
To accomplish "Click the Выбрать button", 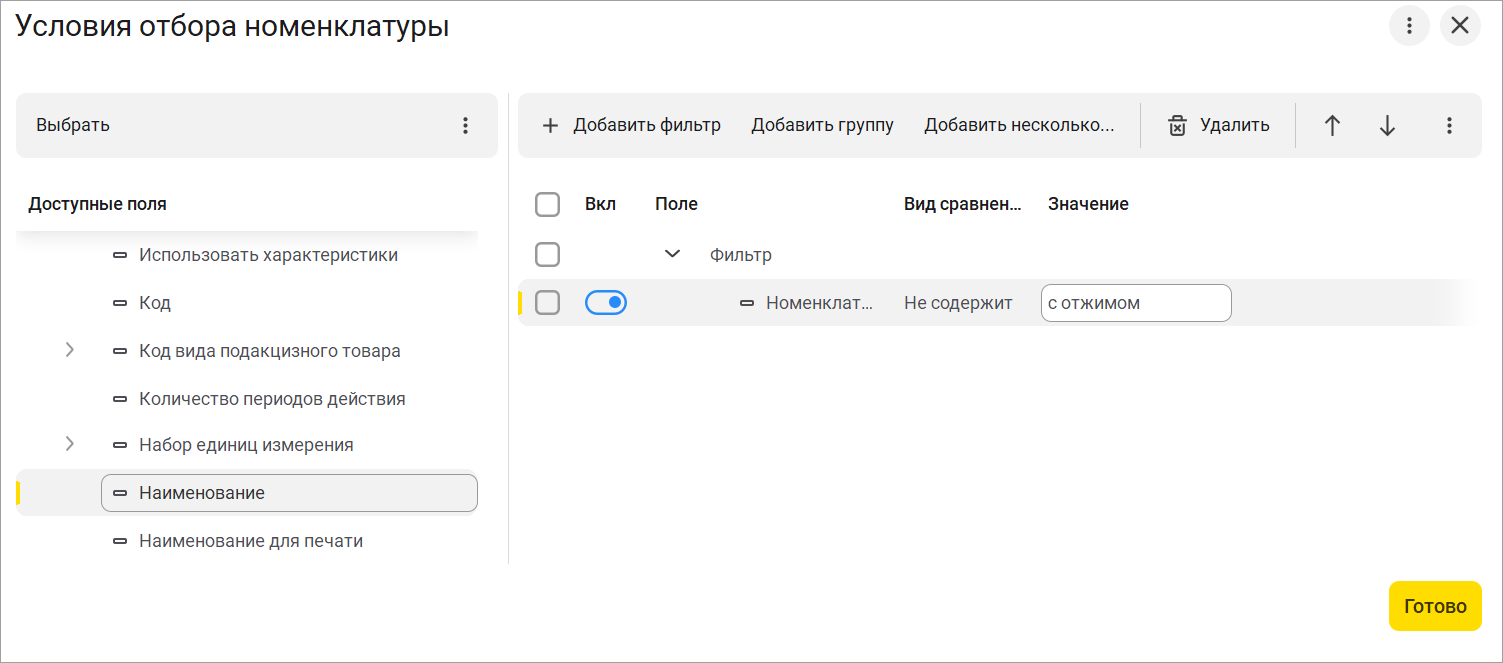I will pyautogui.click(x=73, y=126).
